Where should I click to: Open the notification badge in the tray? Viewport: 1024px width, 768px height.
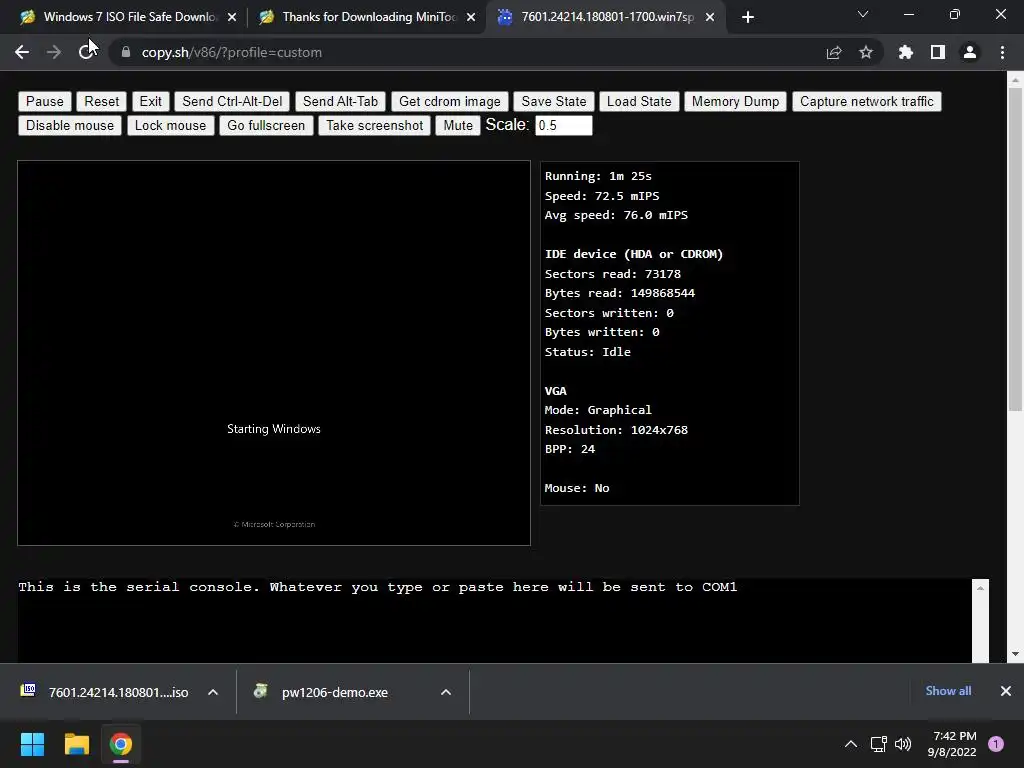click(x=996, y=744)
